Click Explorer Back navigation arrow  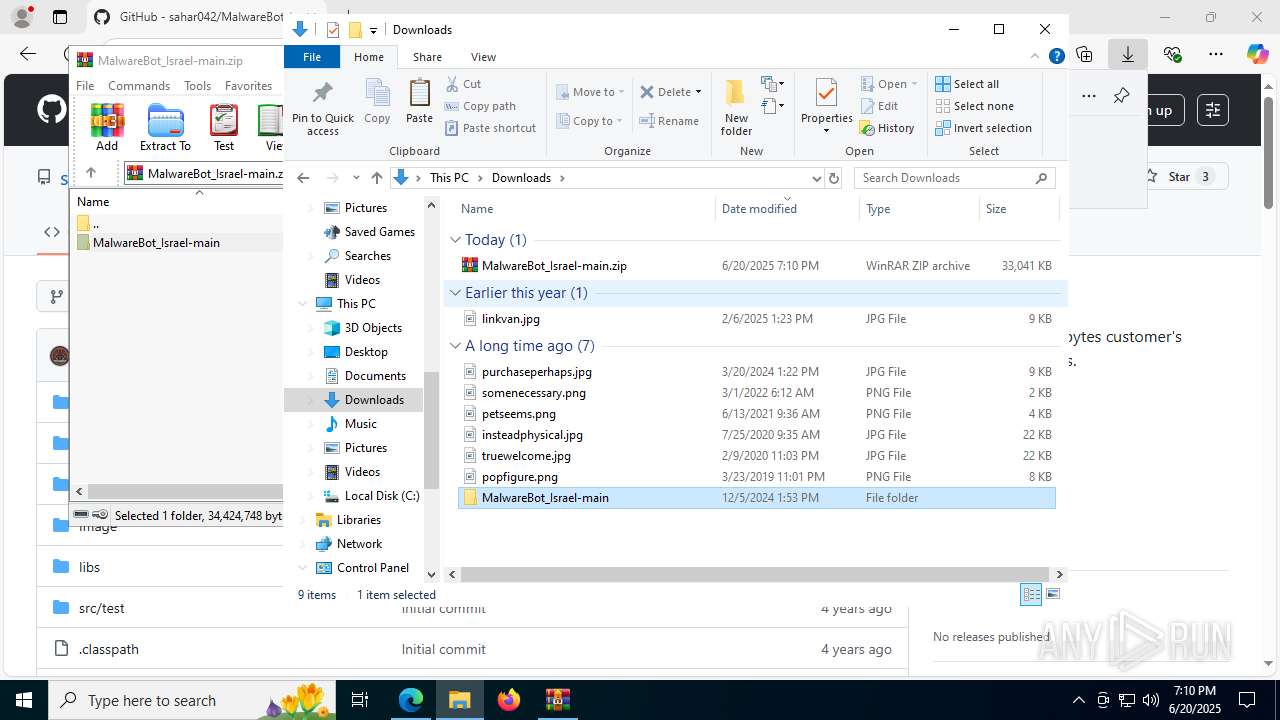[304, 178]
